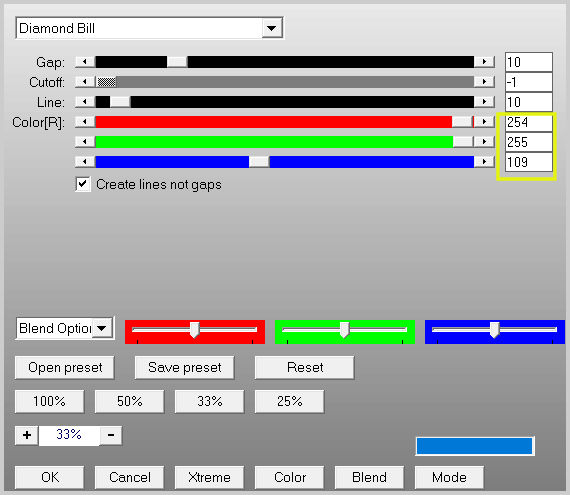570x495 pixels.
Task: Click the Open preset button
Action: [65, 367]
